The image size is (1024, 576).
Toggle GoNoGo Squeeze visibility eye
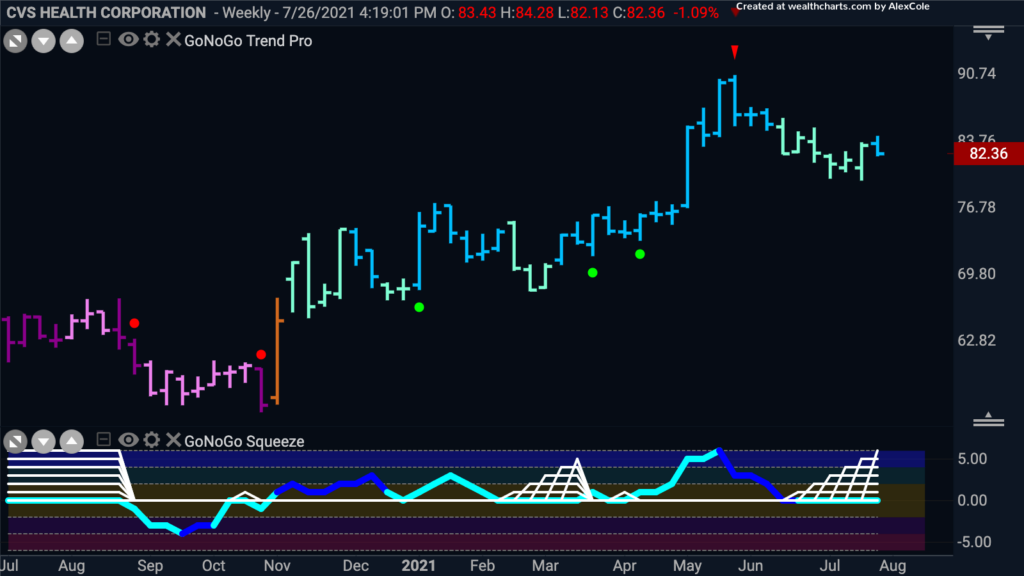[128, 440]
